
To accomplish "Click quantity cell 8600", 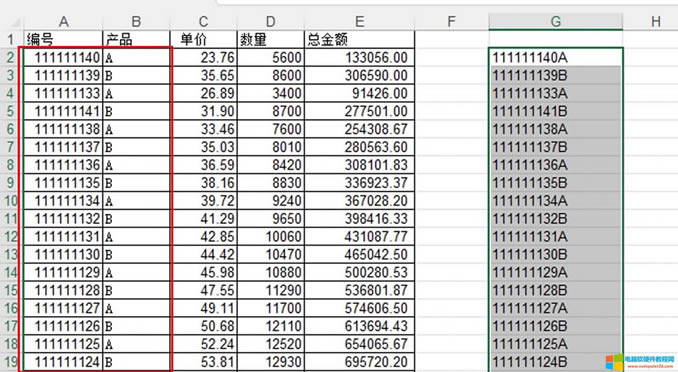I will coord(271,75).
